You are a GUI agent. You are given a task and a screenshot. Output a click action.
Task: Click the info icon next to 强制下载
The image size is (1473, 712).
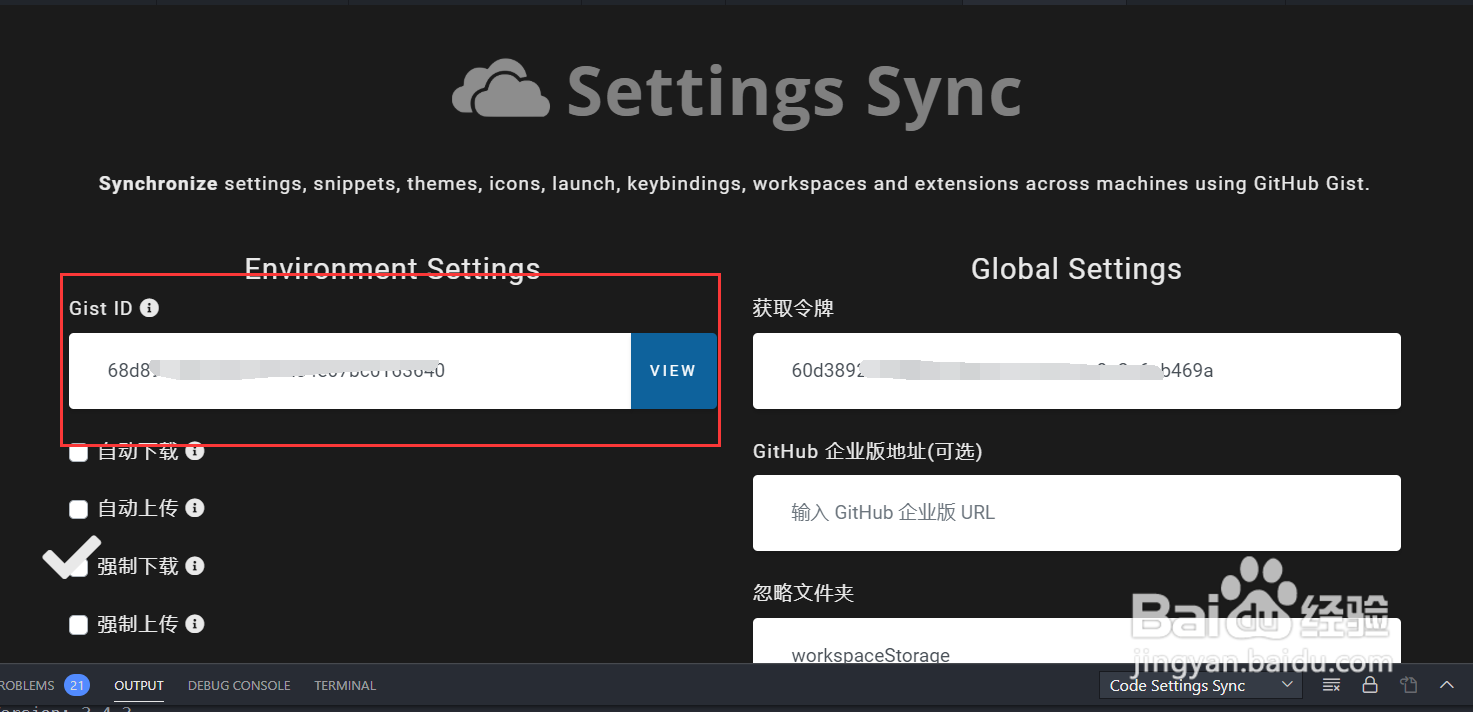point(196,565)
